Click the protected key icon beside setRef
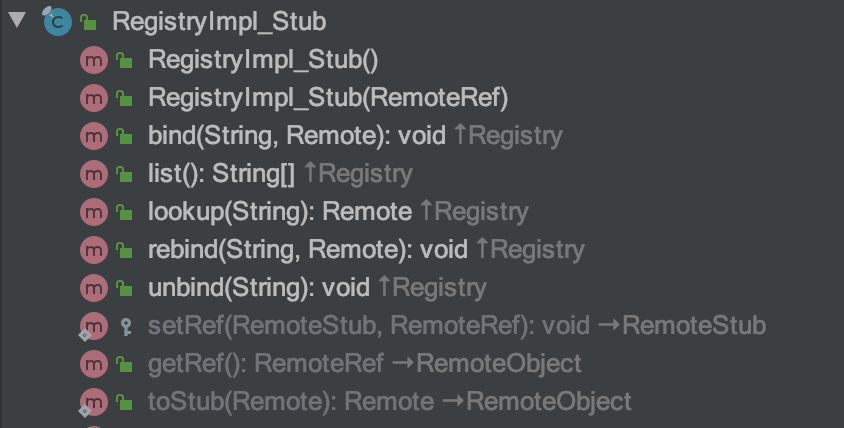Screen dimensions: 844x428 (x=125, y=326)
